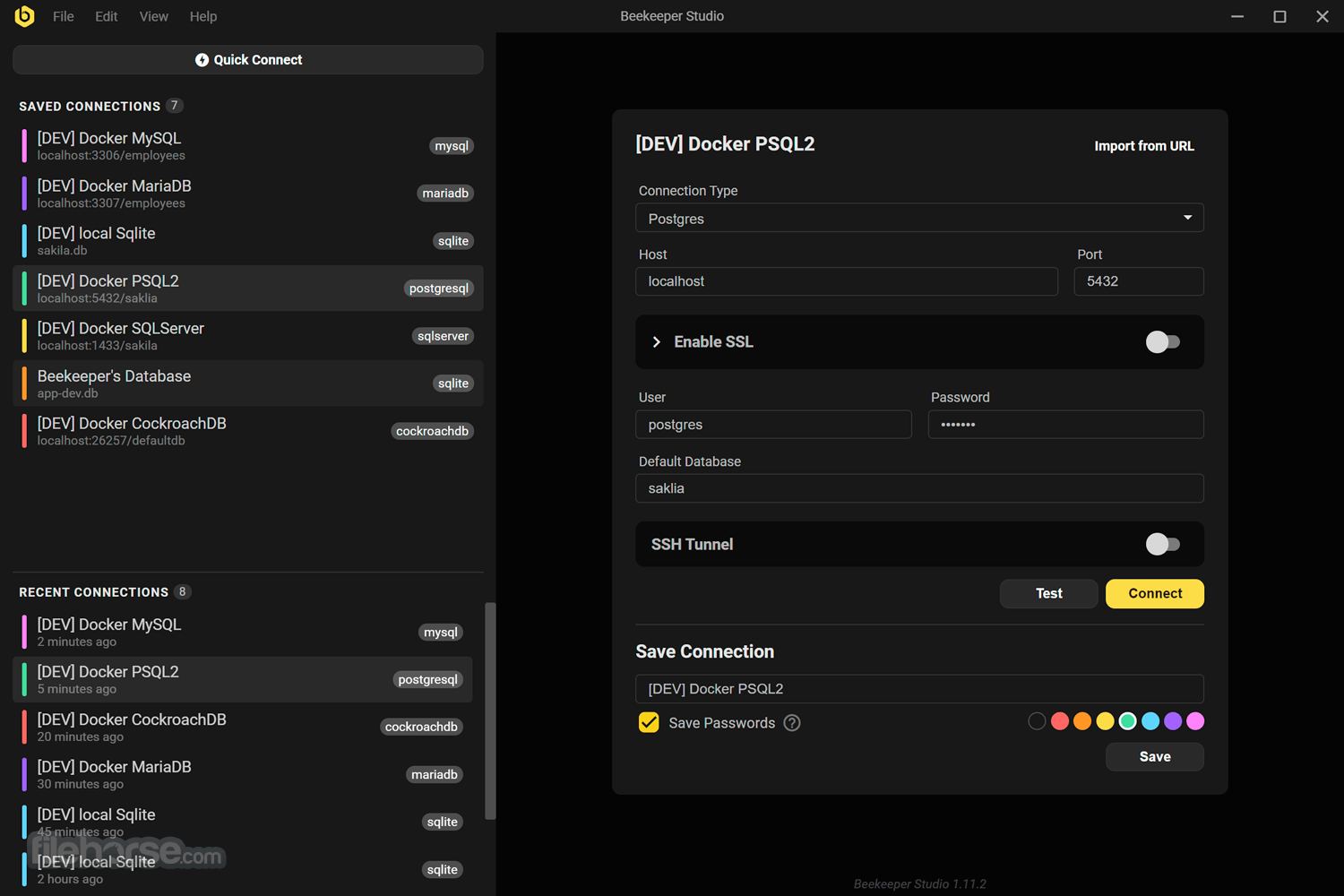The width and height of the screenshot is (1344, 896).
Task: Open recent local Sqlite, 45 minutes ago
Action: pyautogui.click(x=243, y=823)
